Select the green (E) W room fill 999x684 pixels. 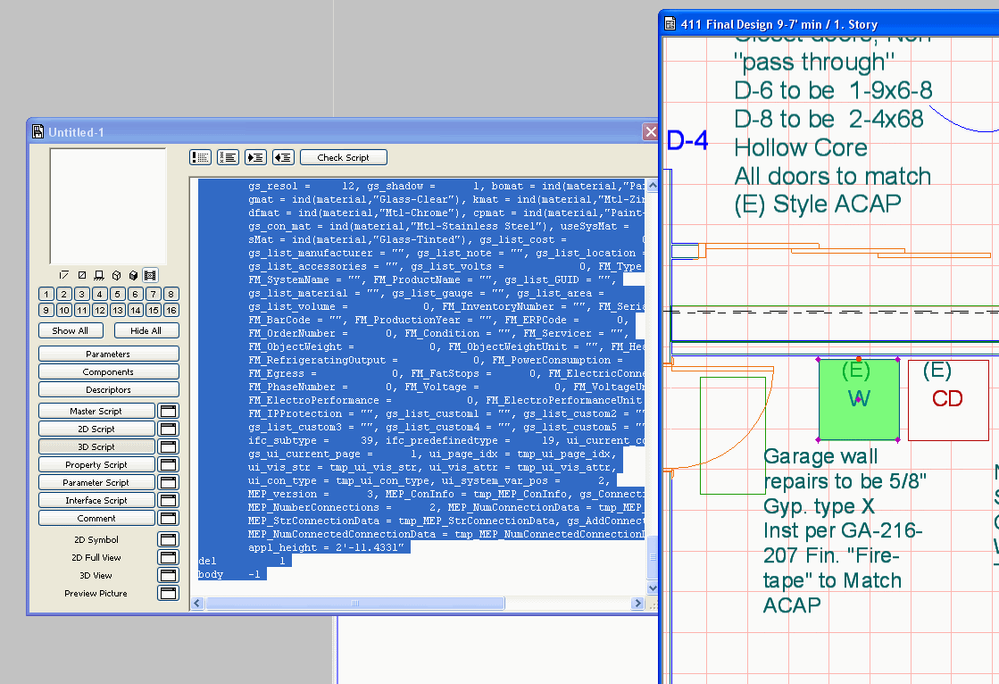pos(858,400)
